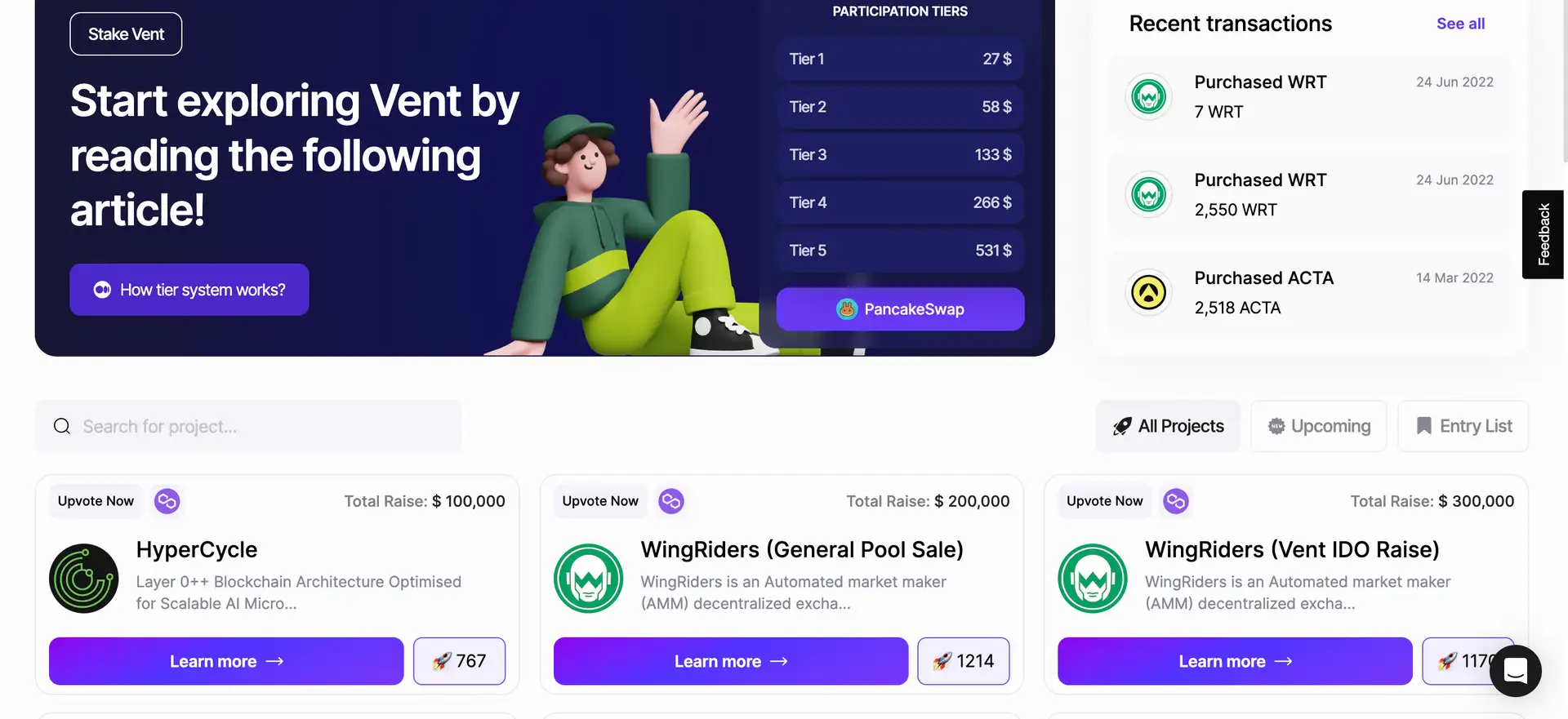Open the Feedback side tab
This screenshot has height=719, width=1568.
pos(1543,234)
